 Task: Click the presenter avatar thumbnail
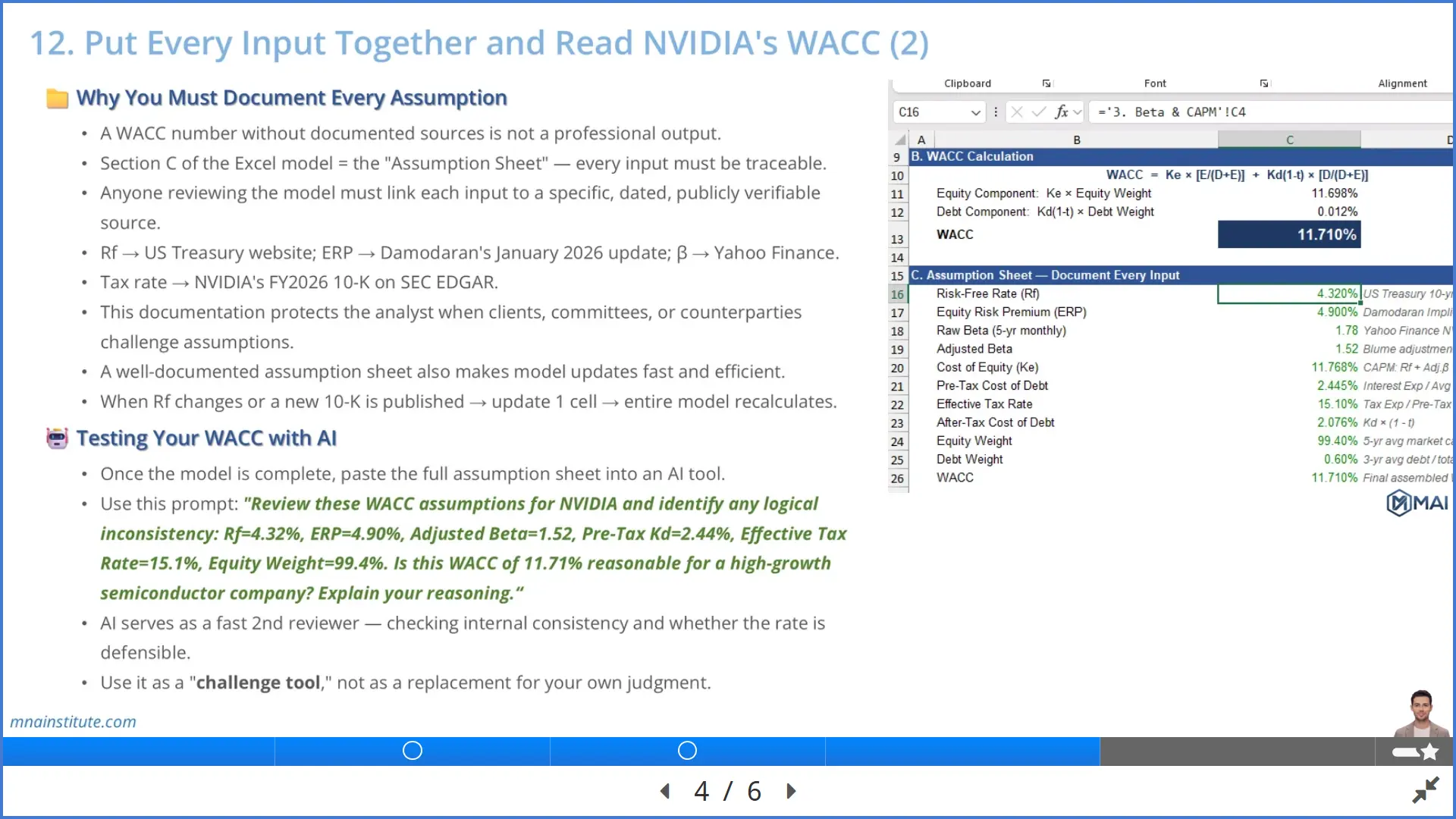coord(1421,714)
